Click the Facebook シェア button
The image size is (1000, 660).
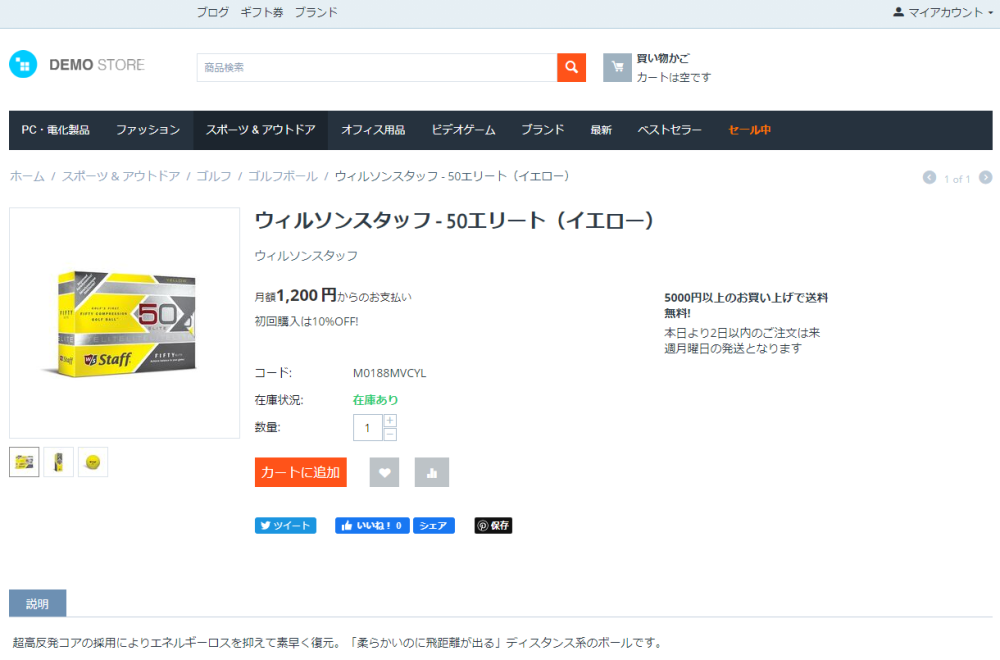434,525
